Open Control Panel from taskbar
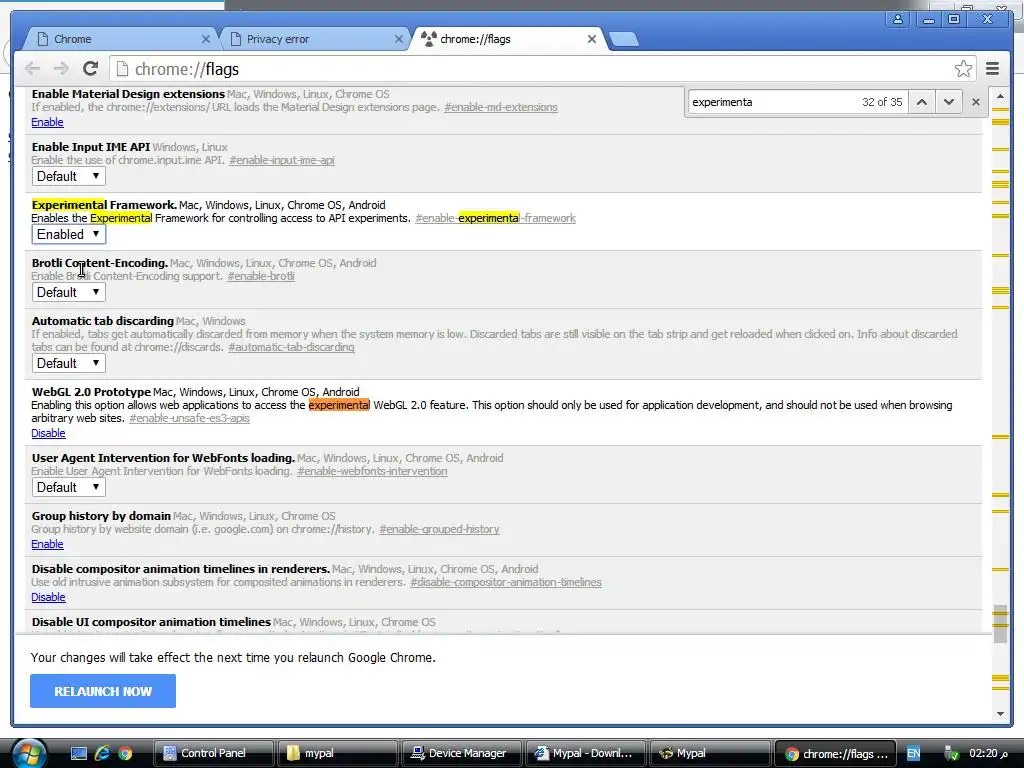Image resolution: width=1024 pixels, height=768 pixels. coord(213,754)
